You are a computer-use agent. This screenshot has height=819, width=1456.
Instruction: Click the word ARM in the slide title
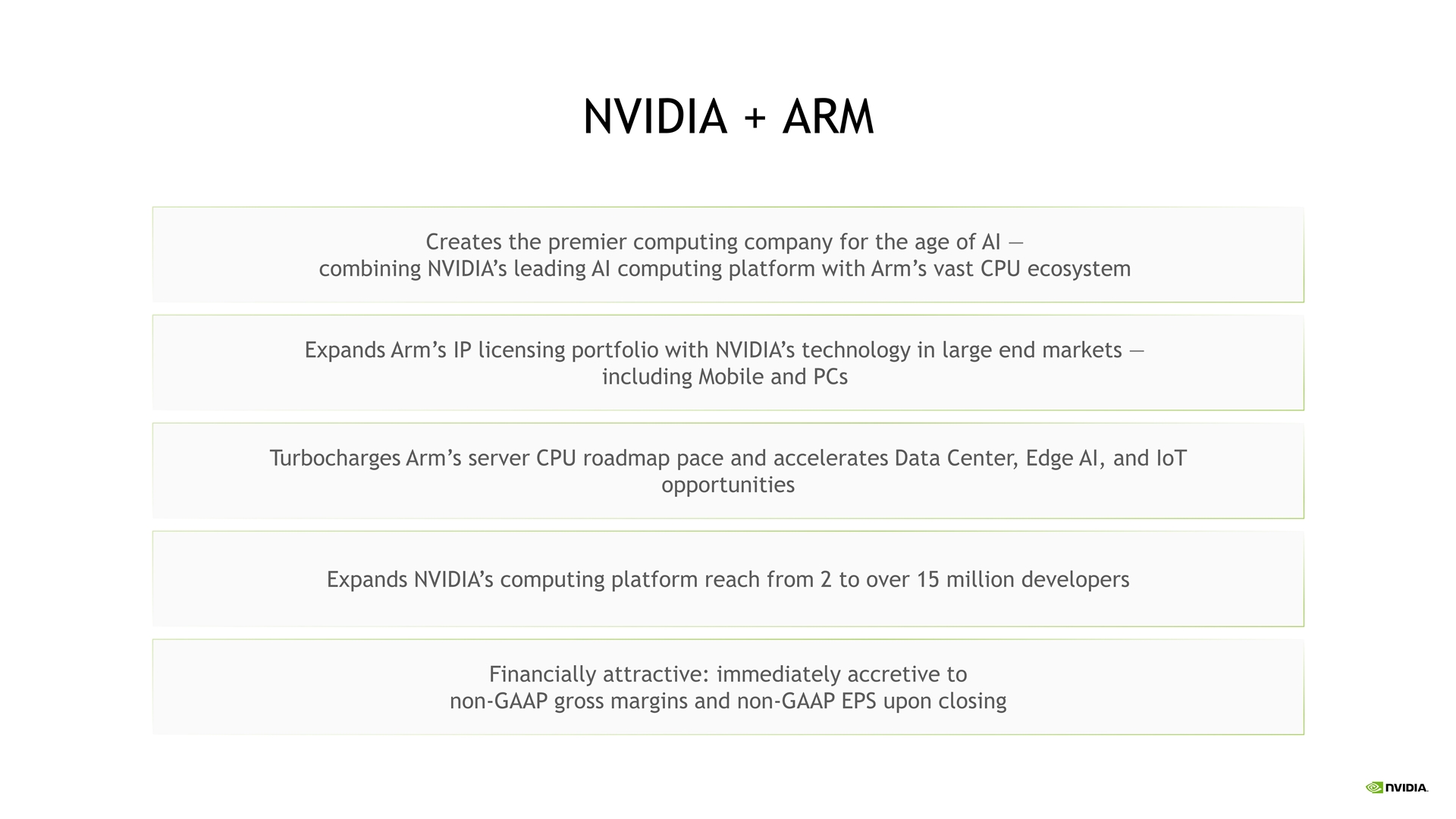click(828, 118)
